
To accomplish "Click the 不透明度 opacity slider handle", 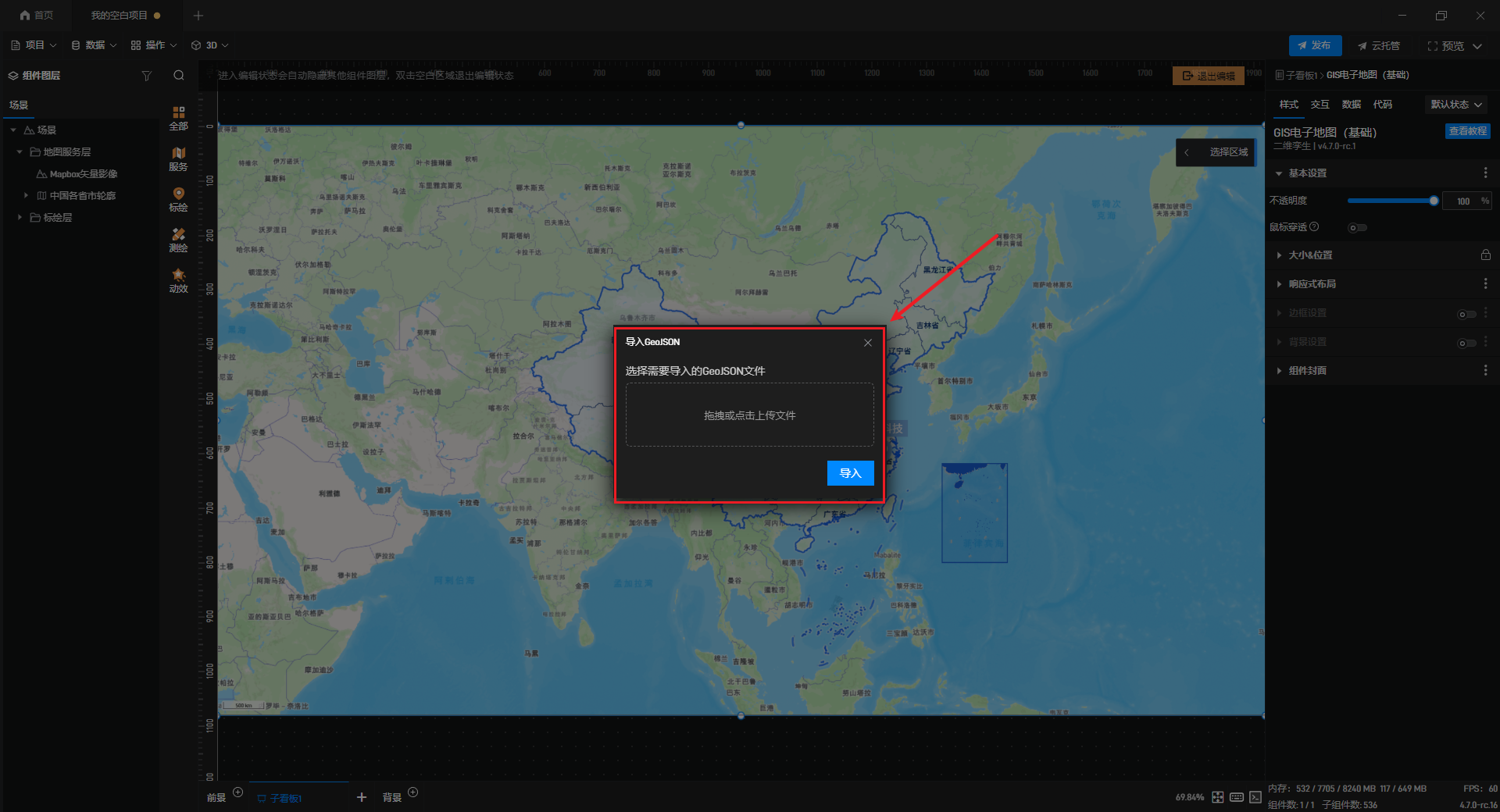I will [x=1434, y=201].
